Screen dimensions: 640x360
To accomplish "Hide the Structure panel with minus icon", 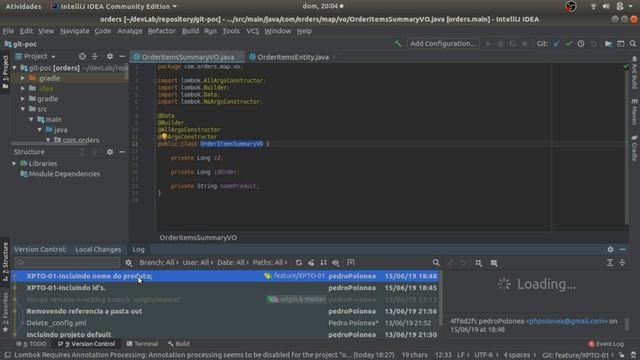I will [x=122, y=152].
